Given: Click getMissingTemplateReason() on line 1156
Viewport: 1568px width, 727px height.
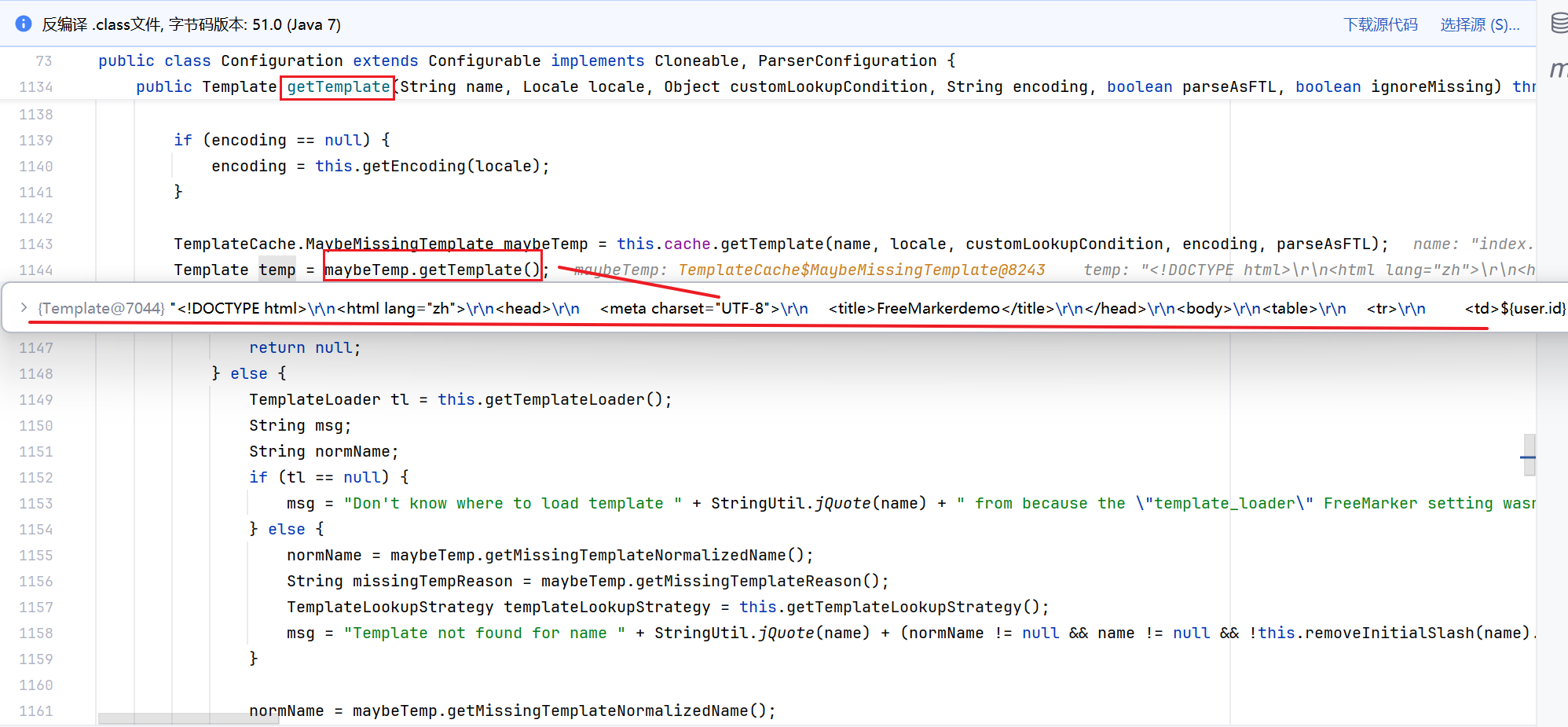Looking at the screenshot, I should point(757,581).
